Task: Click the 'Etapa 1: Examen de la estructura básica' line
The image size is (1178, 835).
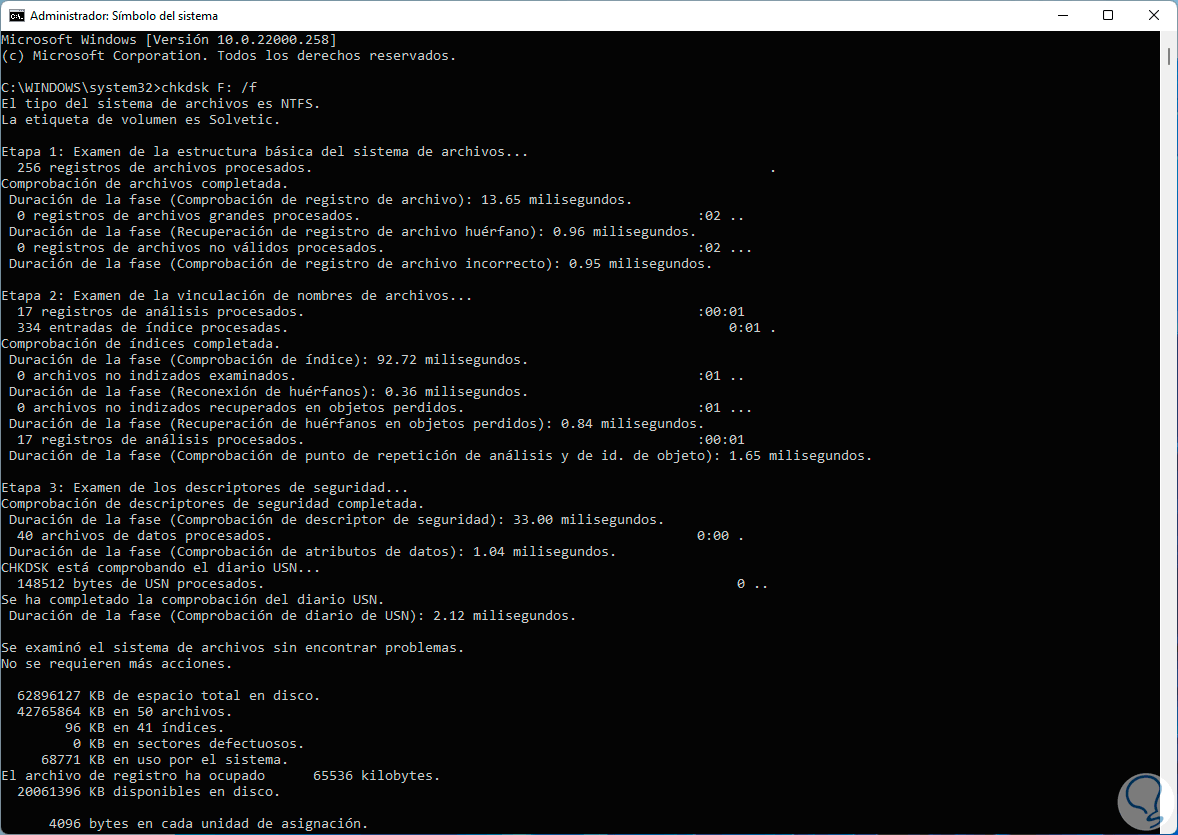Action: pyautogui.click(x=264, y=151)
